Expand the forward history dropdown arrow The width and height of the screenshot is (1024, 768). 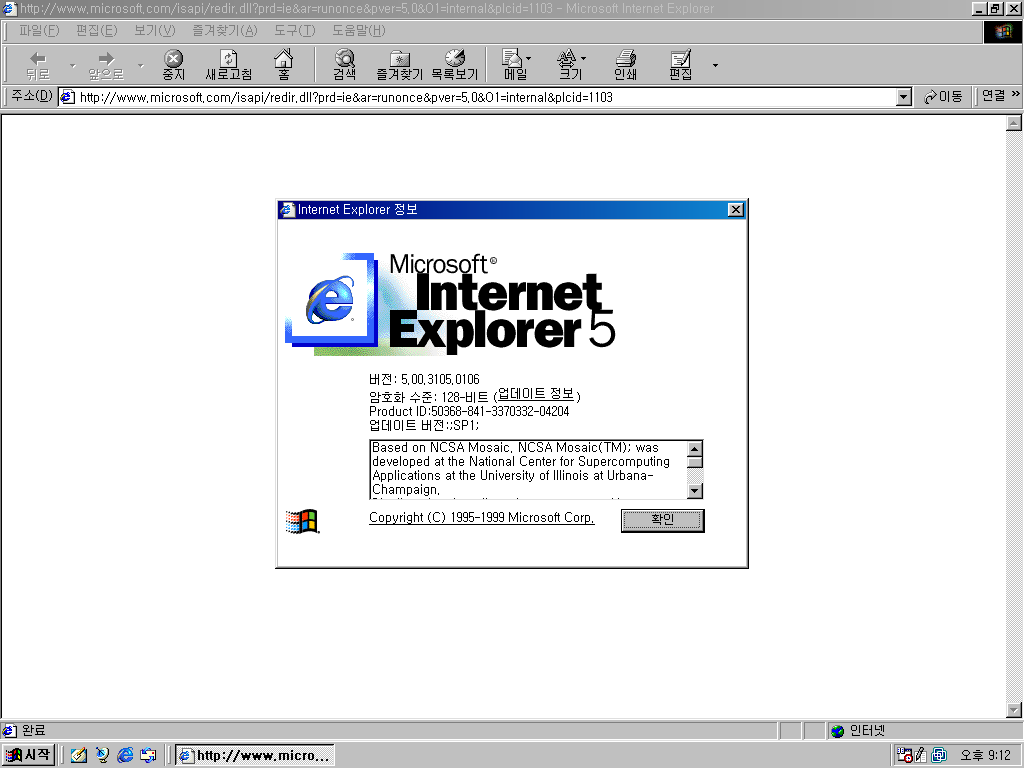[140, 65]
